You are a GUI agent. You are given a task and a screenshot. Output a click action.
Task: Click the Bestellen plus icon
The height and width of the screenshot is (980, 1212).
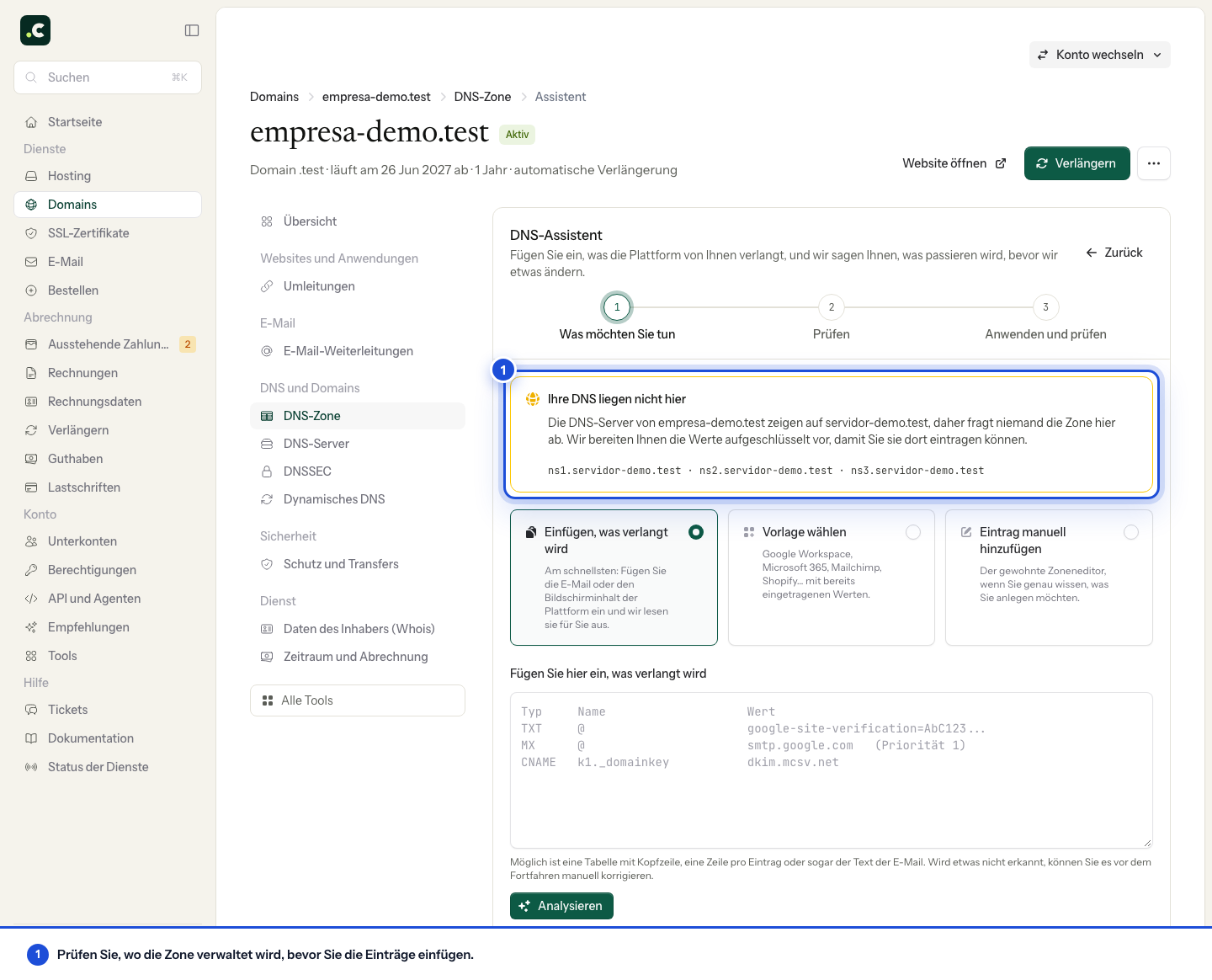(31, 290)
